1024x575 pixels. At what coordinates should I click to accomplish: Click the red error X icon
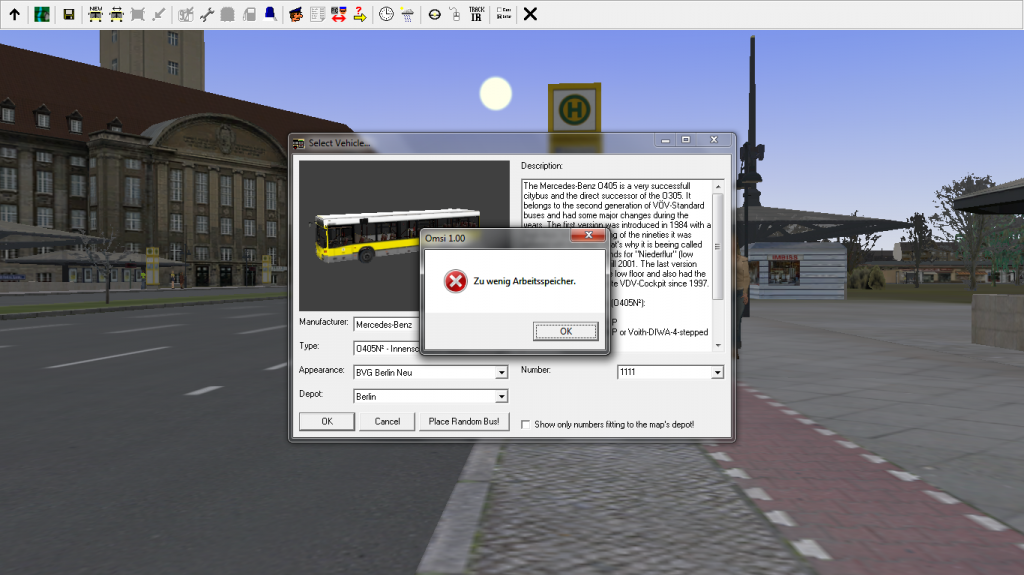coord(455,282)
